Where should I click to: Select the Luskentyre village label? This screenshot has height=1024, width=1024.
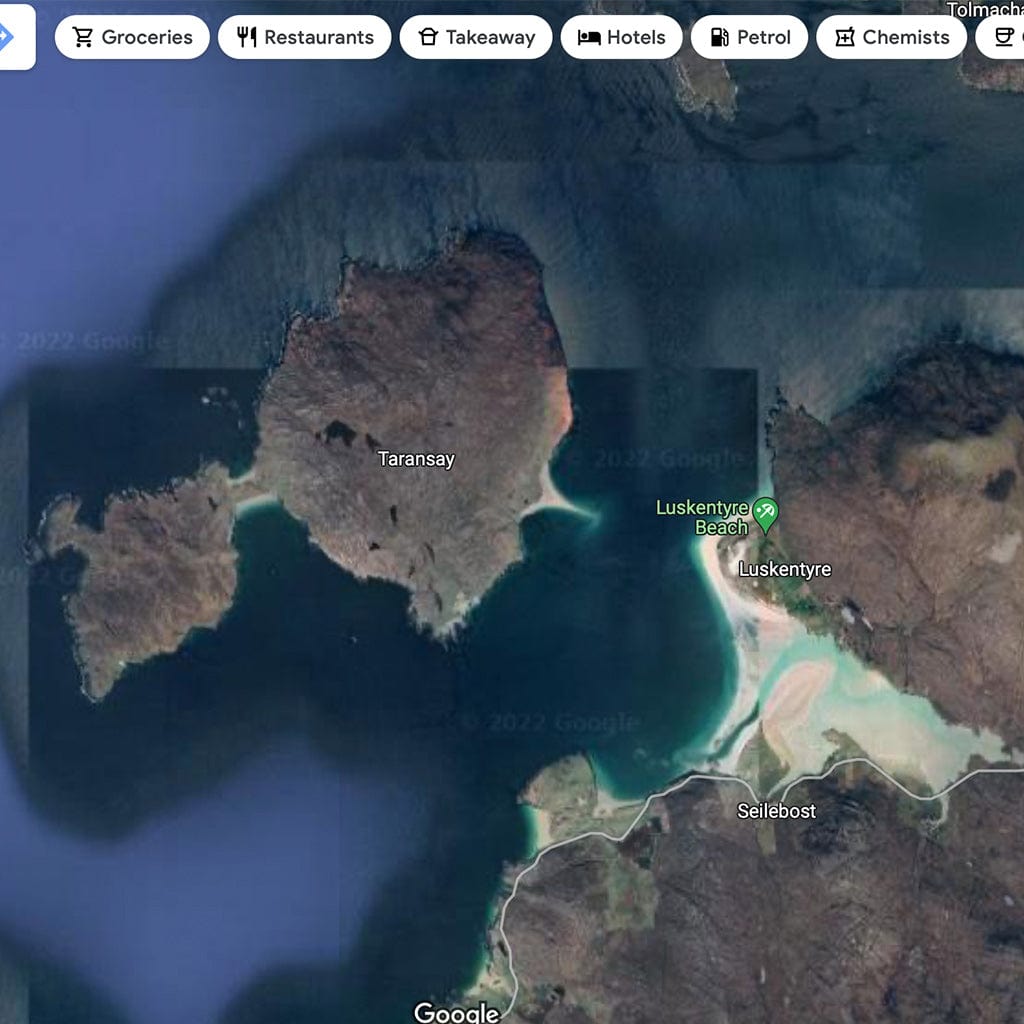784,569
